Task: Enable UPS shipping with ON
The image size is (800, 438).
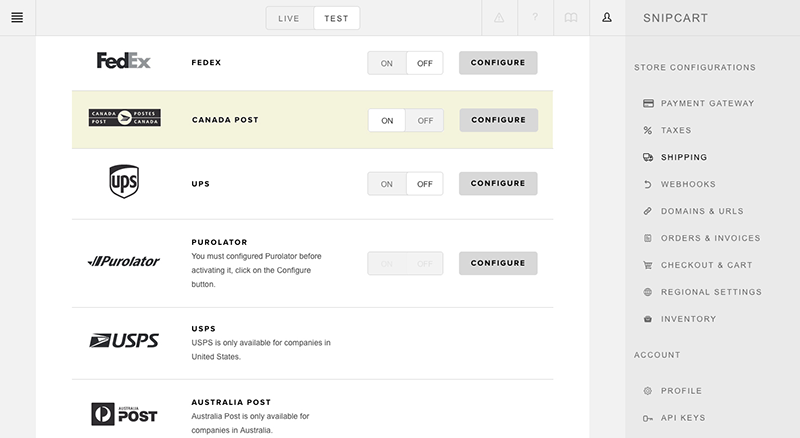Action: [387, 184]
